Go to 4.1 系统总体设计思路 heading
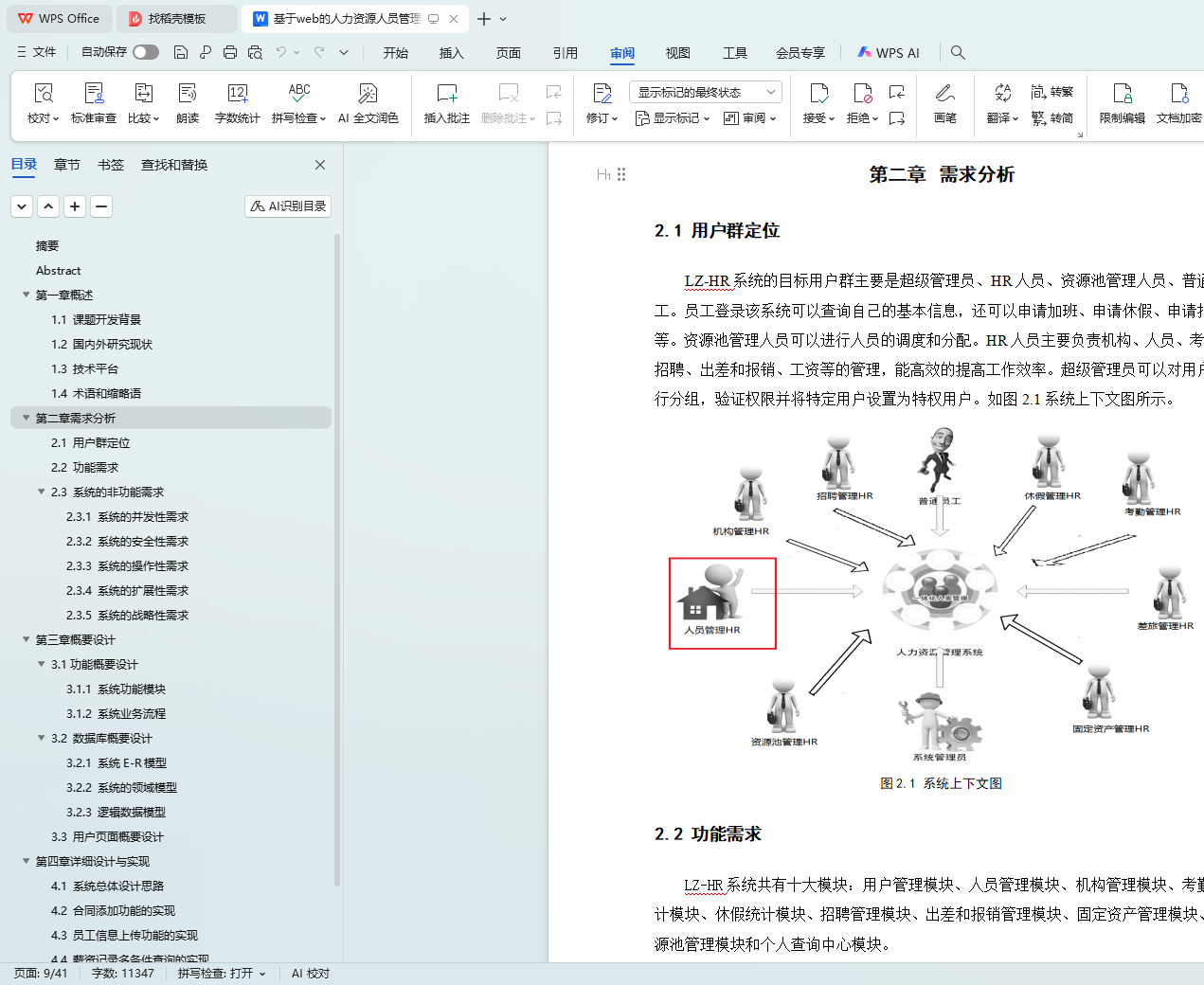 click(107, 886)
